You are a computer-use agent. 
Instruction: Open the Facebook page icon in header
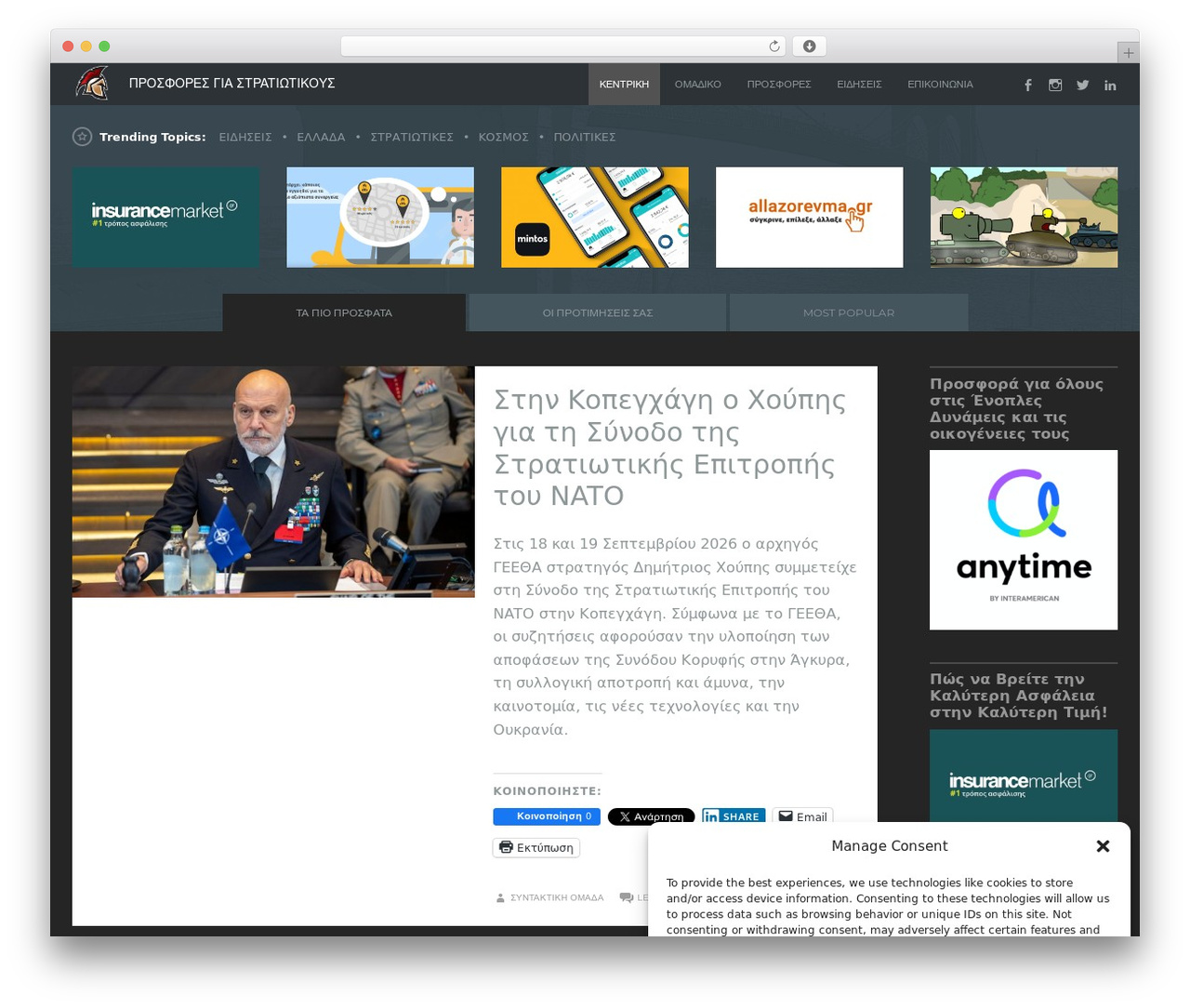click(1028, 85)
